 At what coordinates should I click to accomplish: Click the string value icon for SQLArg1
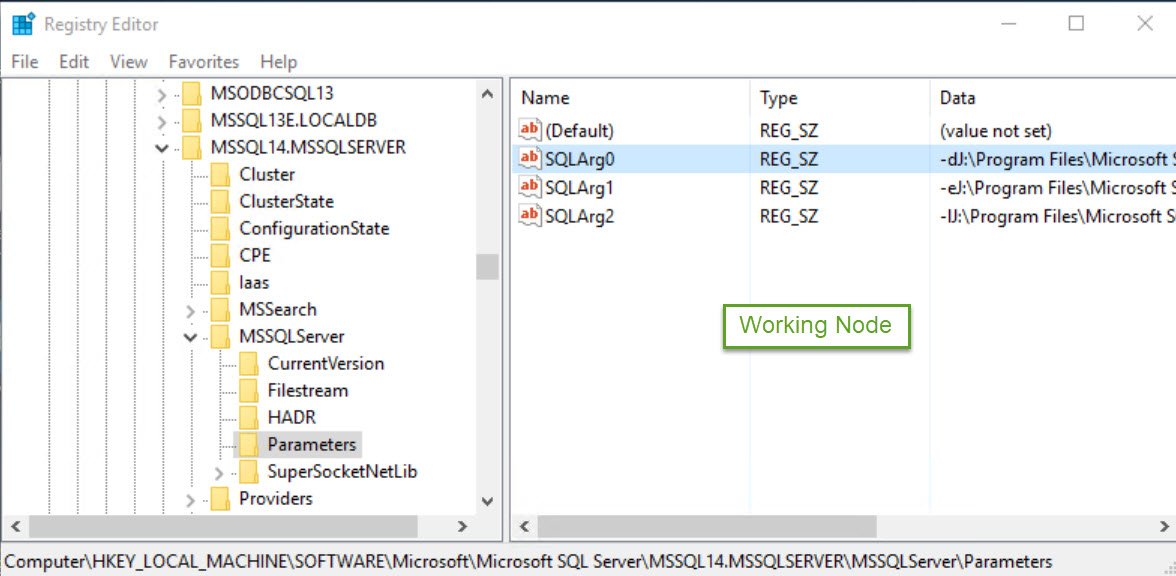[530, 186]
